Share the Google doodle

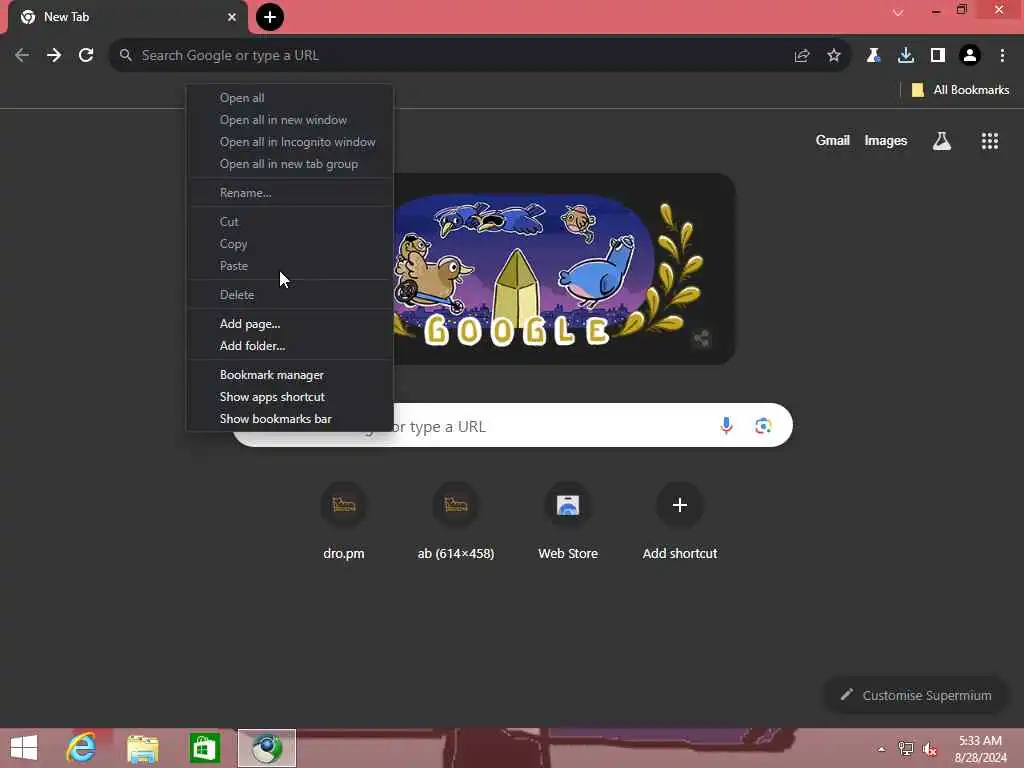[x=701, y=338]
